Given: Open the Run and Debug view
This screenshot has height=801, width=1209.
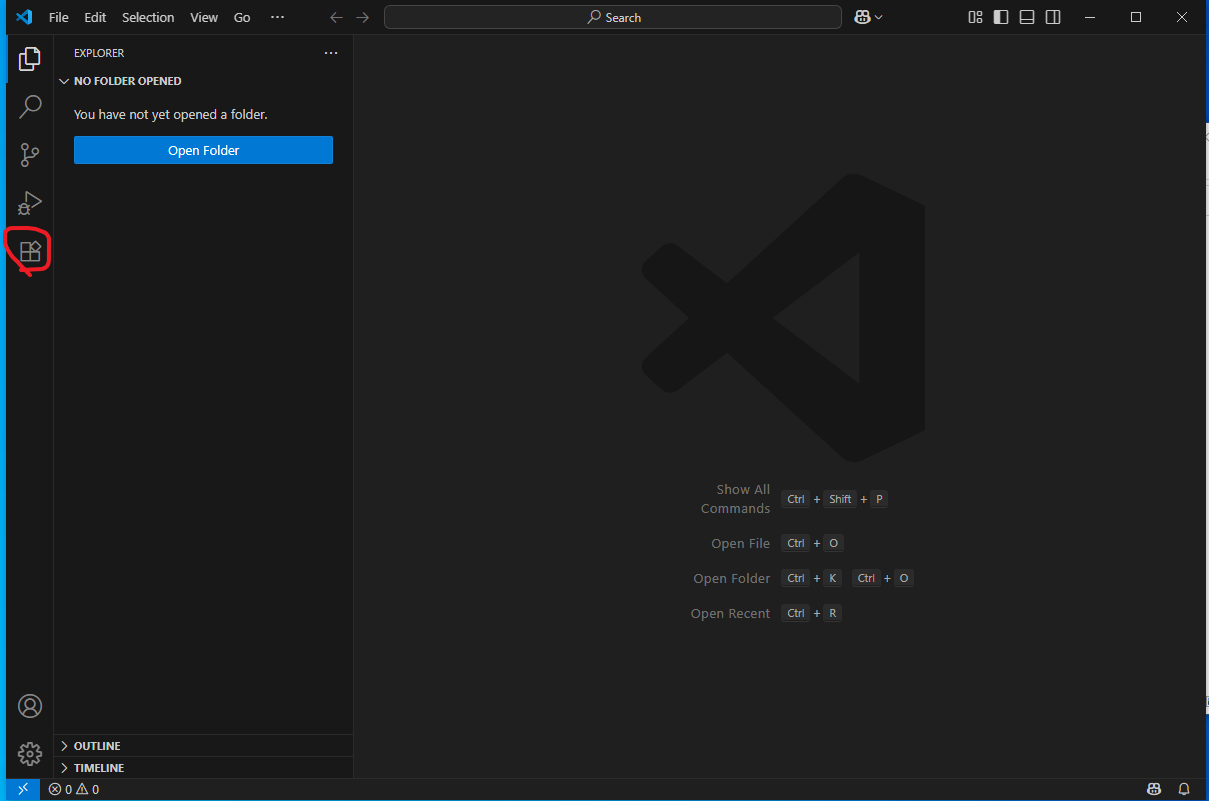Looking at the screenshot, I should [30, 202].
